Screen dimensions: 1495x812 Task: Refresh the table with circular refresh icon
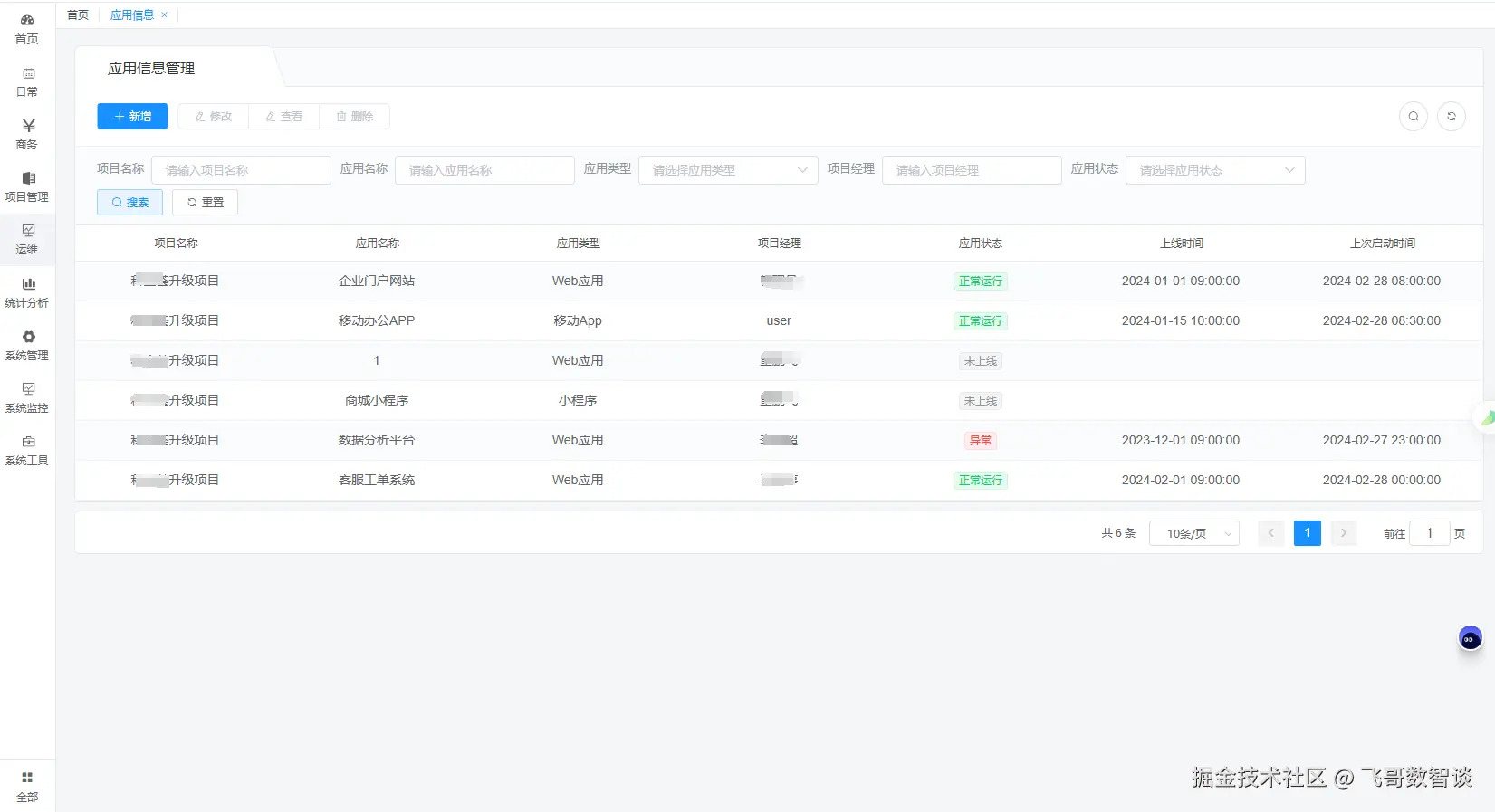pyautogui.click(x=1452, y=116)
